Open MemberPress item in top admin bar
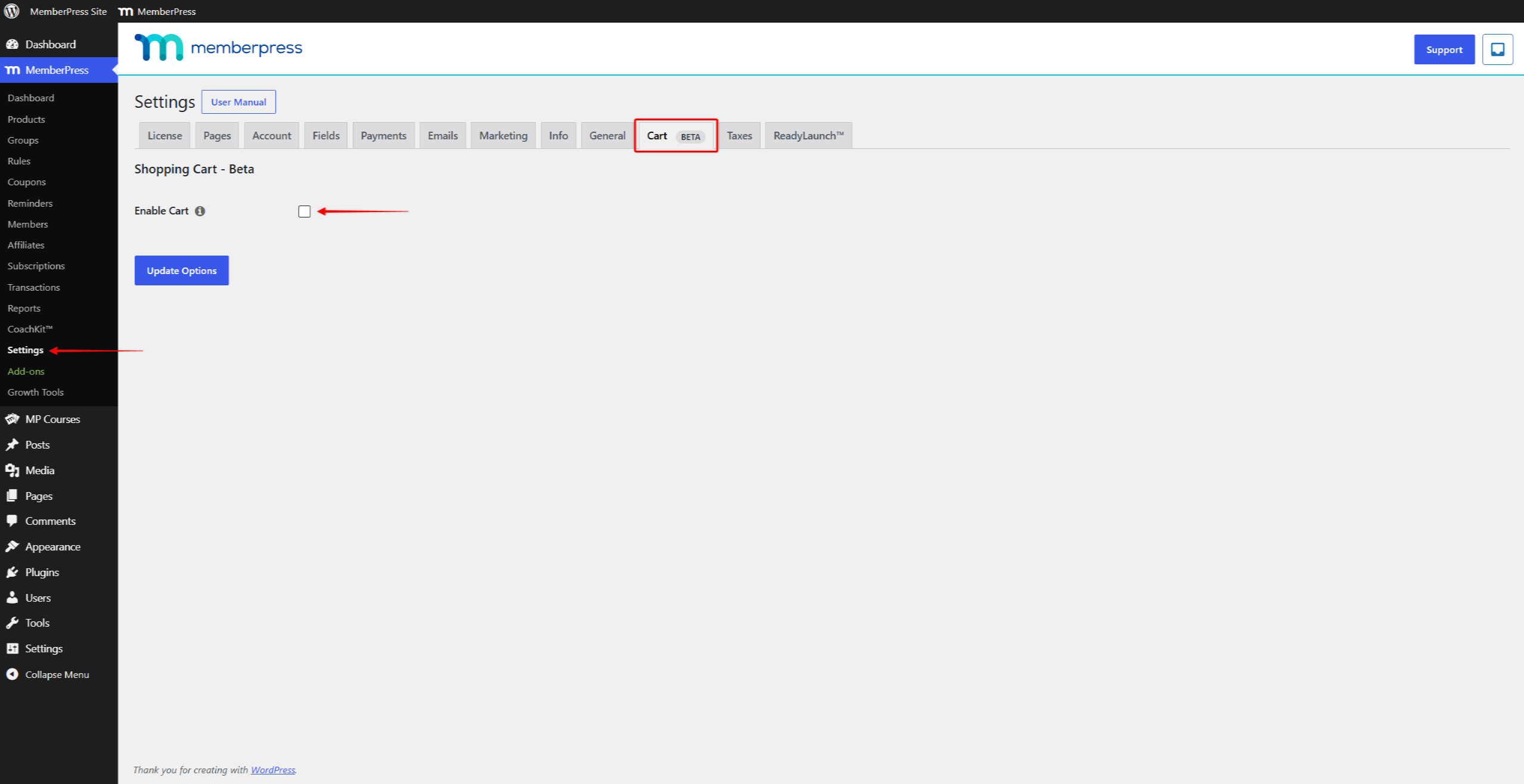This screenshot has width=1524, height=784. coord(157,11)
